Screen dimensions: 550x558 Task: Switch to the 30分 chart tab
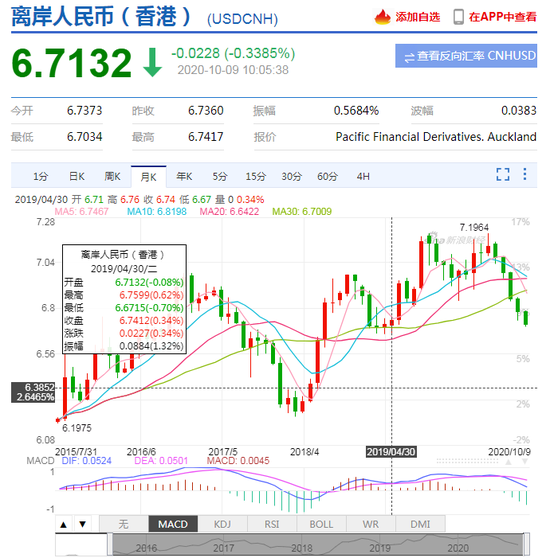[x=292, y=177]
